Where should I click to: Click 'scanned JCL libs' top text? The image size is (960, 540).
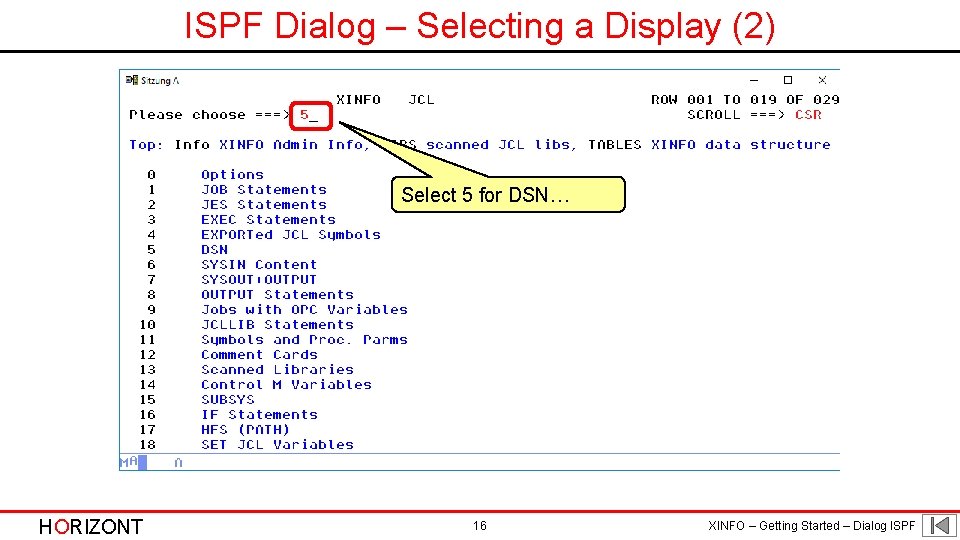(x=501, y=144)
